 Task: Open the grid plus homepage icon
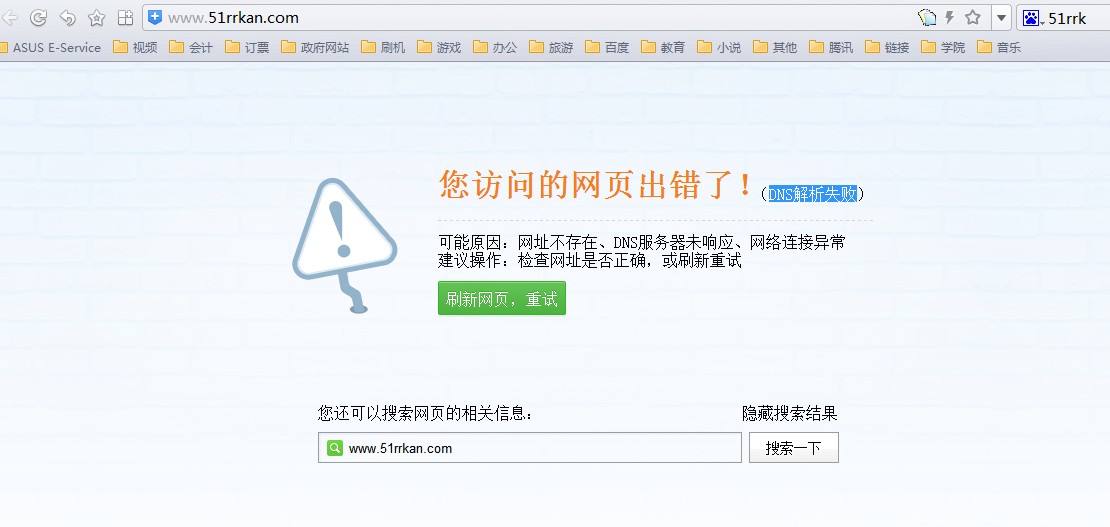[x=125, y=18]
